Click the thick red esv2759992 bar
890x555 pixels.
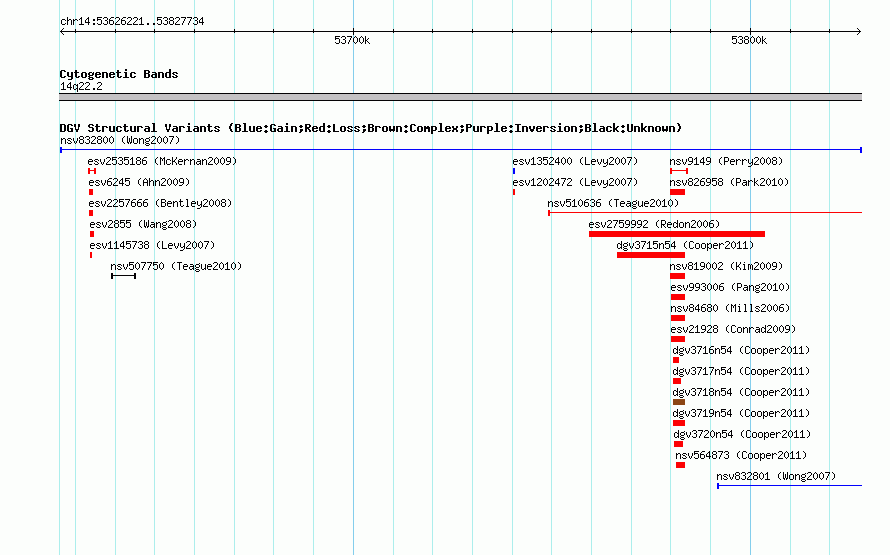pyautogui.click(x=677, y=234)
